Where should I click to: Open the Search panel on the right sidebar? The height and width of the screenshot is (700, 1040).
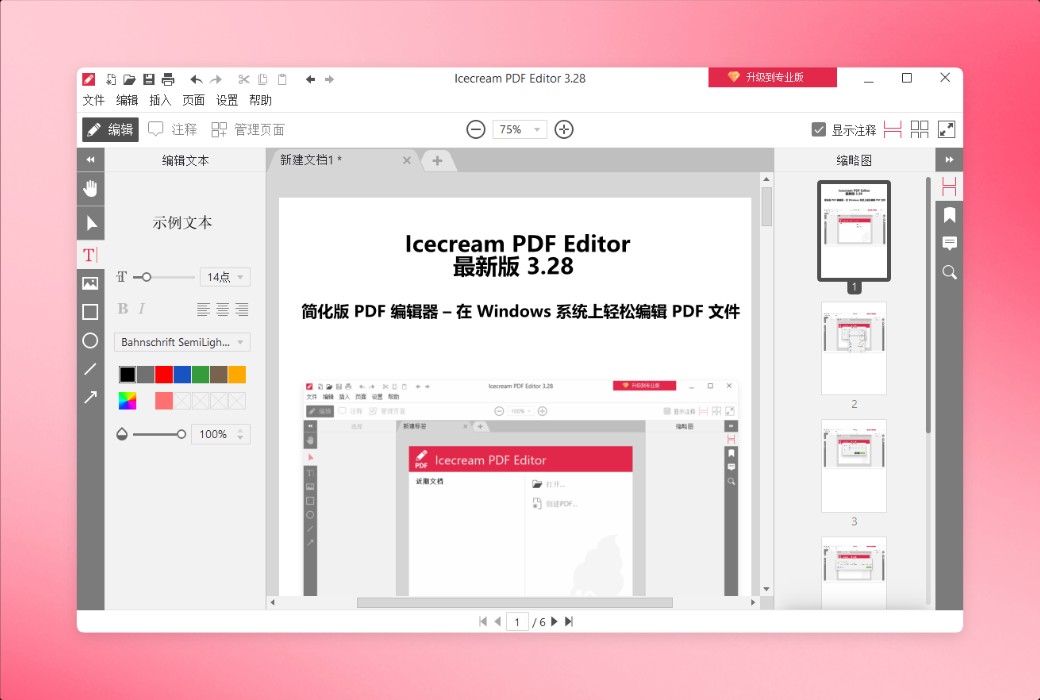pos(948,272)
